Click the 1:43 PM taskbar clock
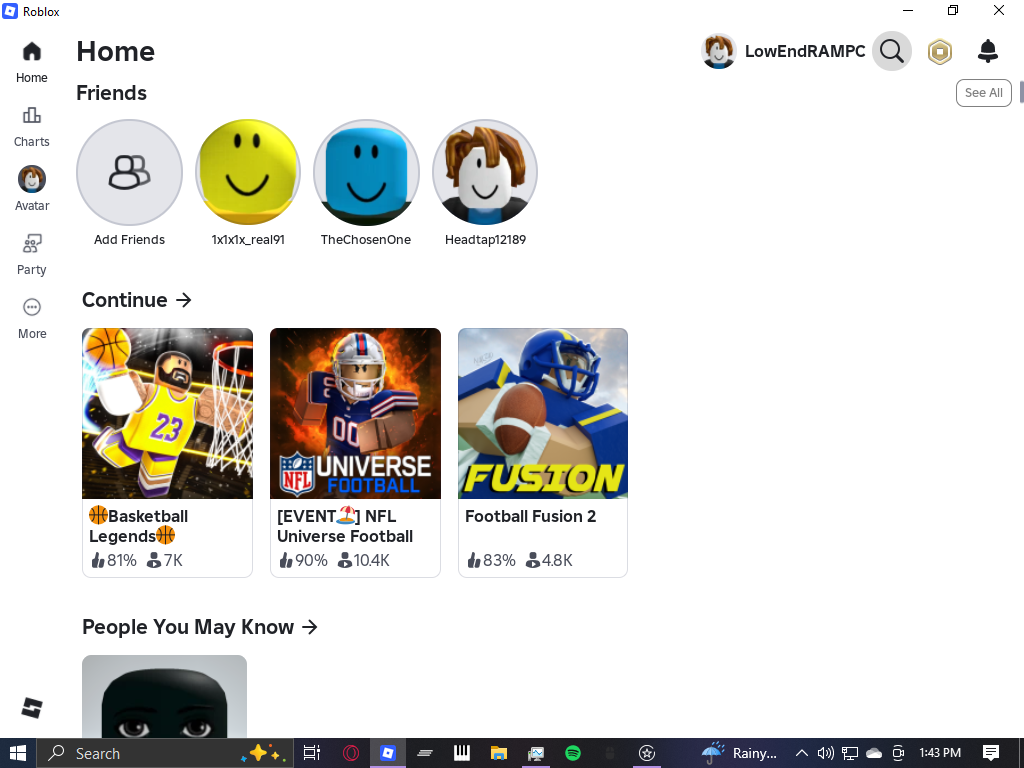Image resolution: width=1024 pixels, height=768 pixels. pos(940,753)
